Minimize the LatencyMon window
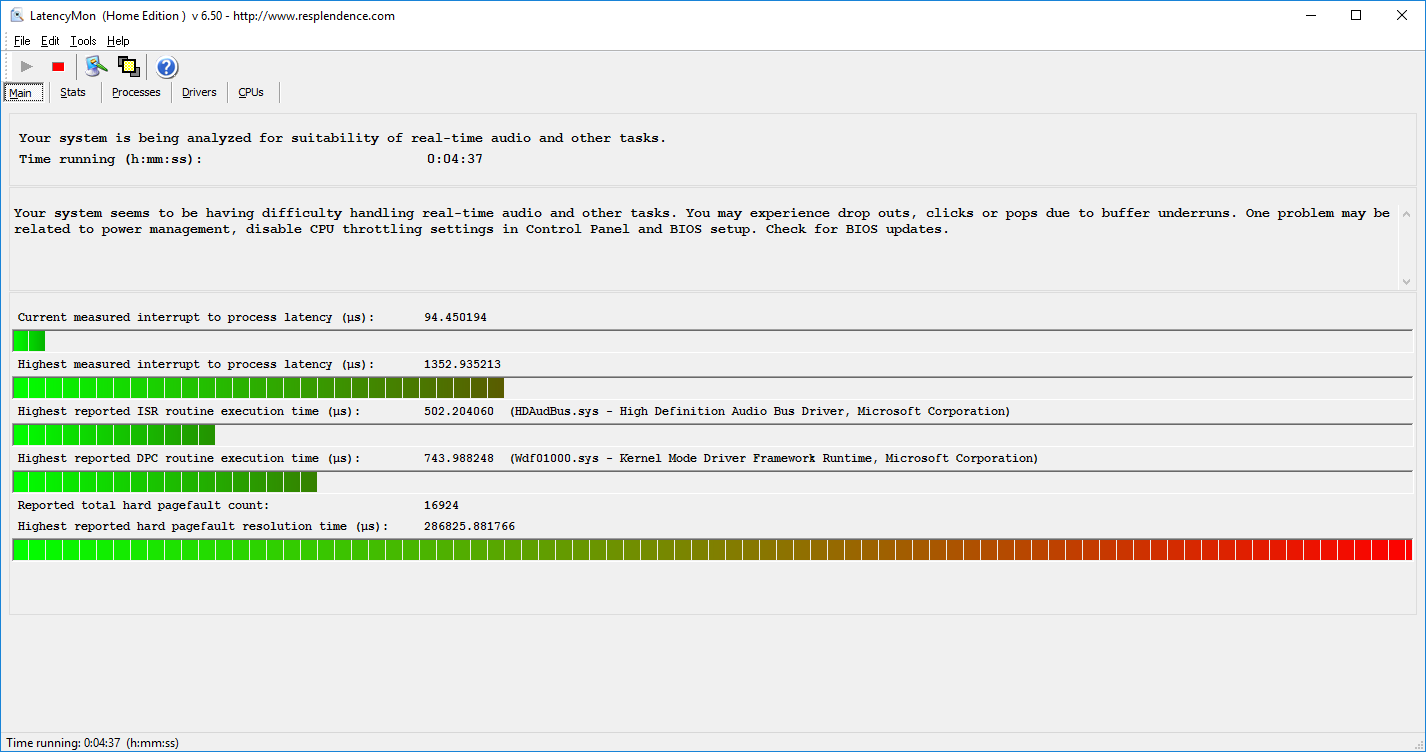Screen dimensions: 1426x752 [1310, 15]
